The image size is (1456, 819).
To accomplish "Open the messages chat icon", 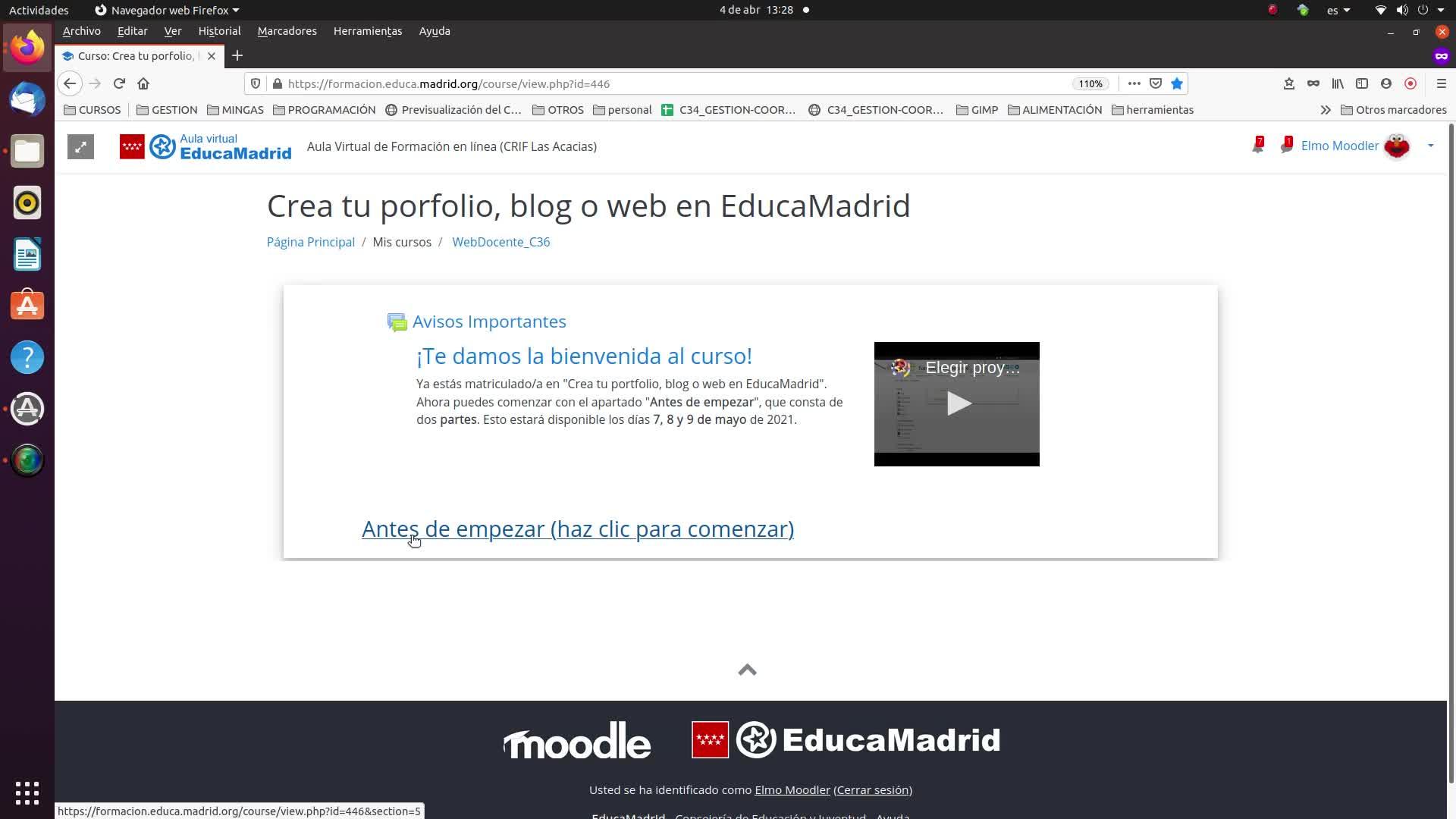I will coord(1285,146).
